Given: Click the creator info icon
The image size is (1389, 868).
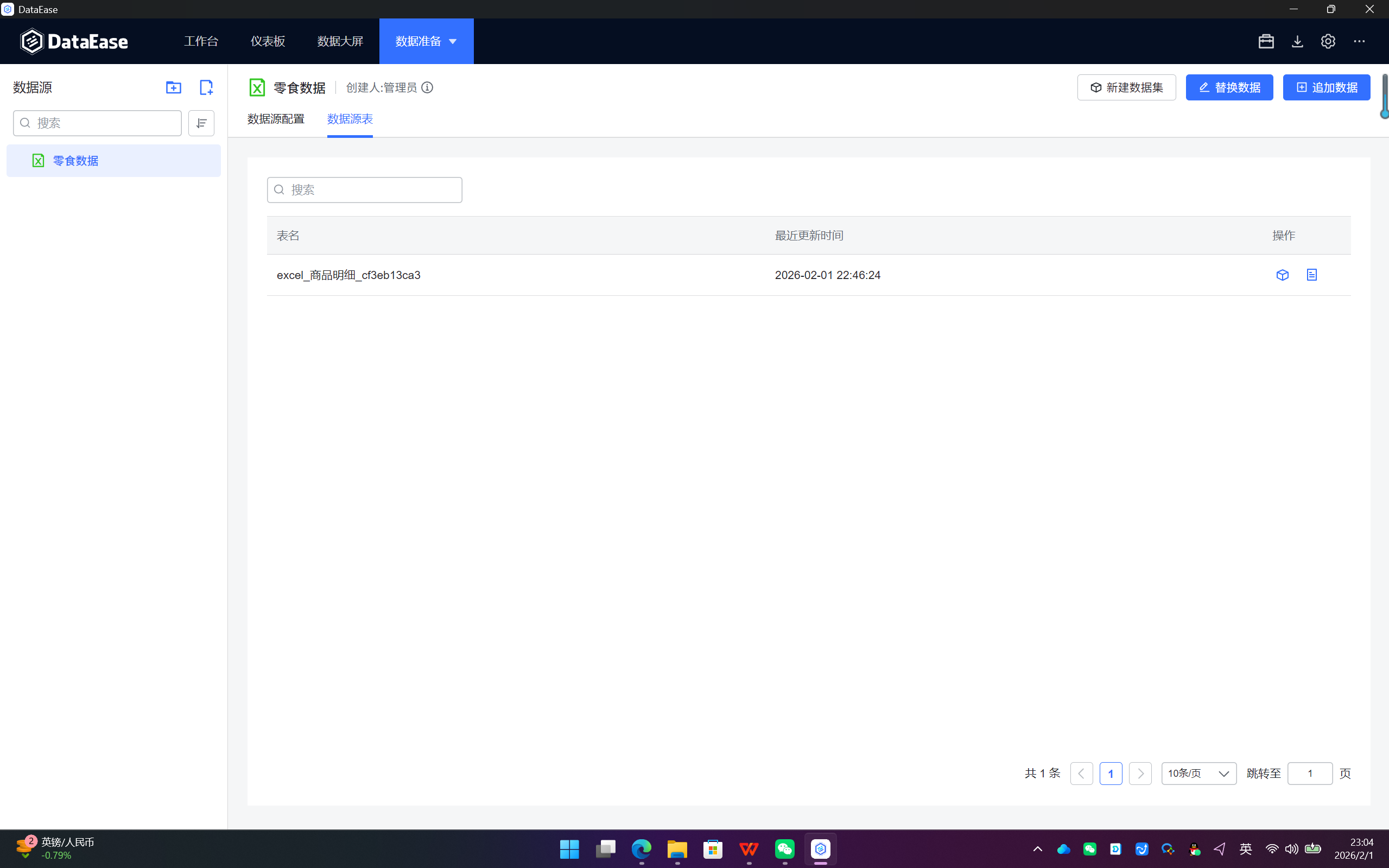Looking at the screenshot, I should pos(427,87).
